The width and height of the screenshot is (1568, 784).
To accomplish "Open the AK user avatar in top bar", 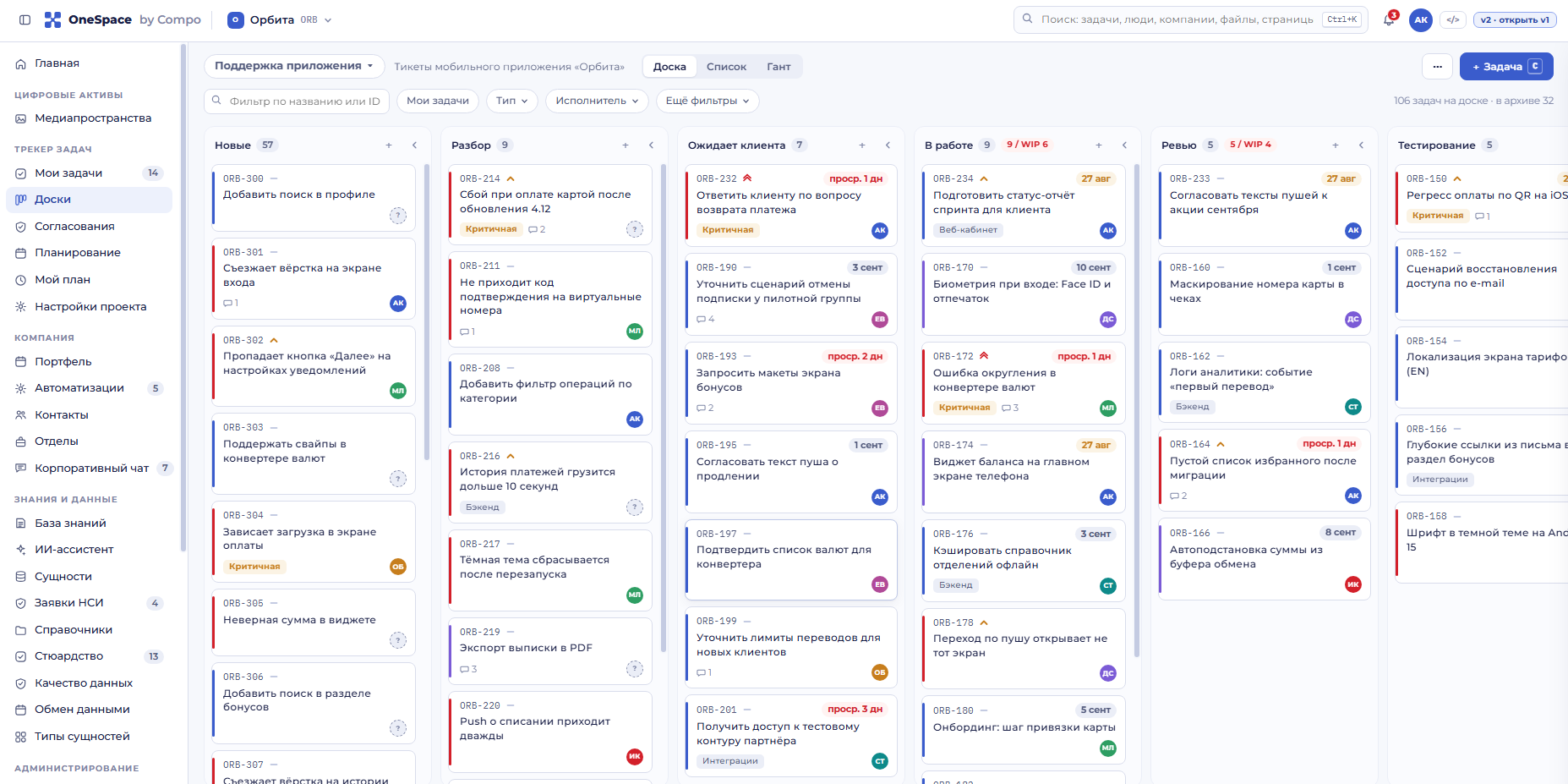I will point(1421,19).
